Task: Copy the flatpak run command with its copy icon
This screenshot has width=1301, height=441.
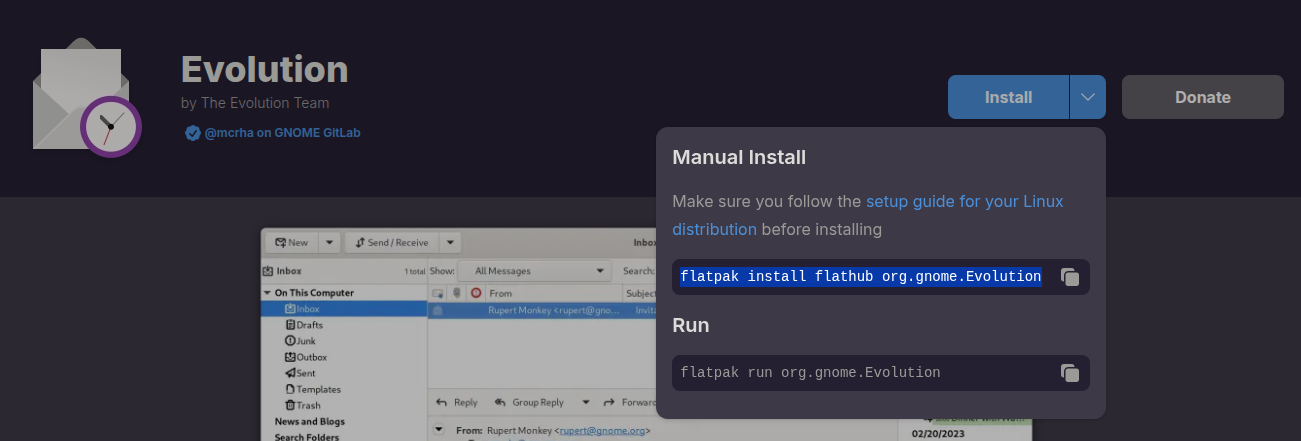Action: (x=1070, y=373)
